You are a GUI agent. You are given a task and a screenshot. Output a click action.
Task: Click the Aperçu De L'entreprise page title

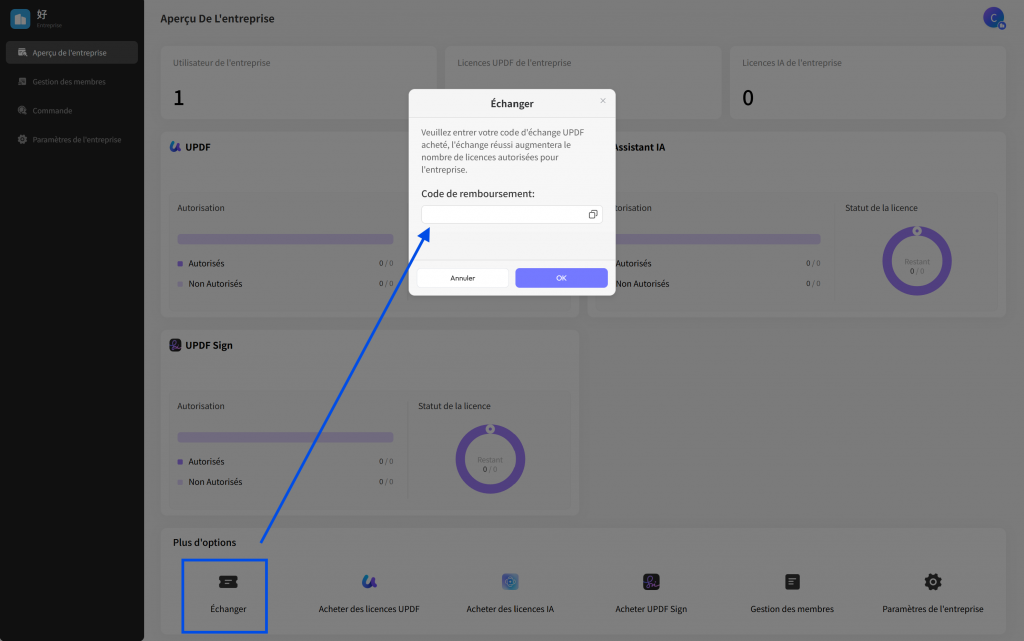[x=217, y=18]
